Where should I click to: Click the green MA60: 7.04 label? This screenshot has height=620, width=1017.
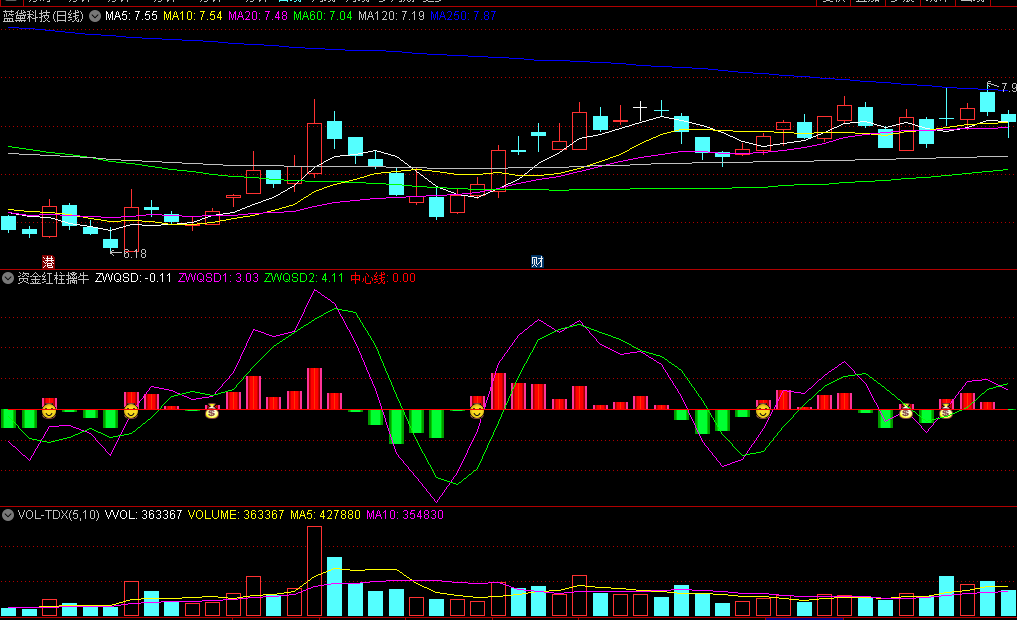click(x=322, y=16)
